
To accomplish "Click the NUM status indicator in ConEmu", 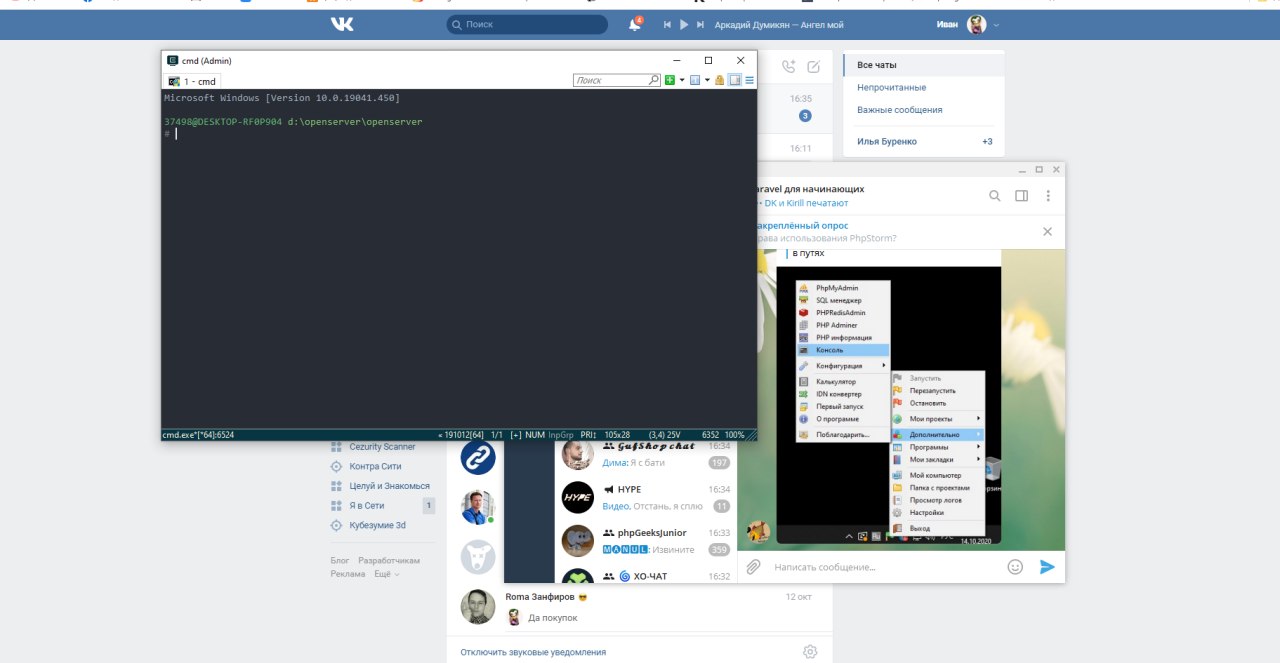I will tap(535, 435).
